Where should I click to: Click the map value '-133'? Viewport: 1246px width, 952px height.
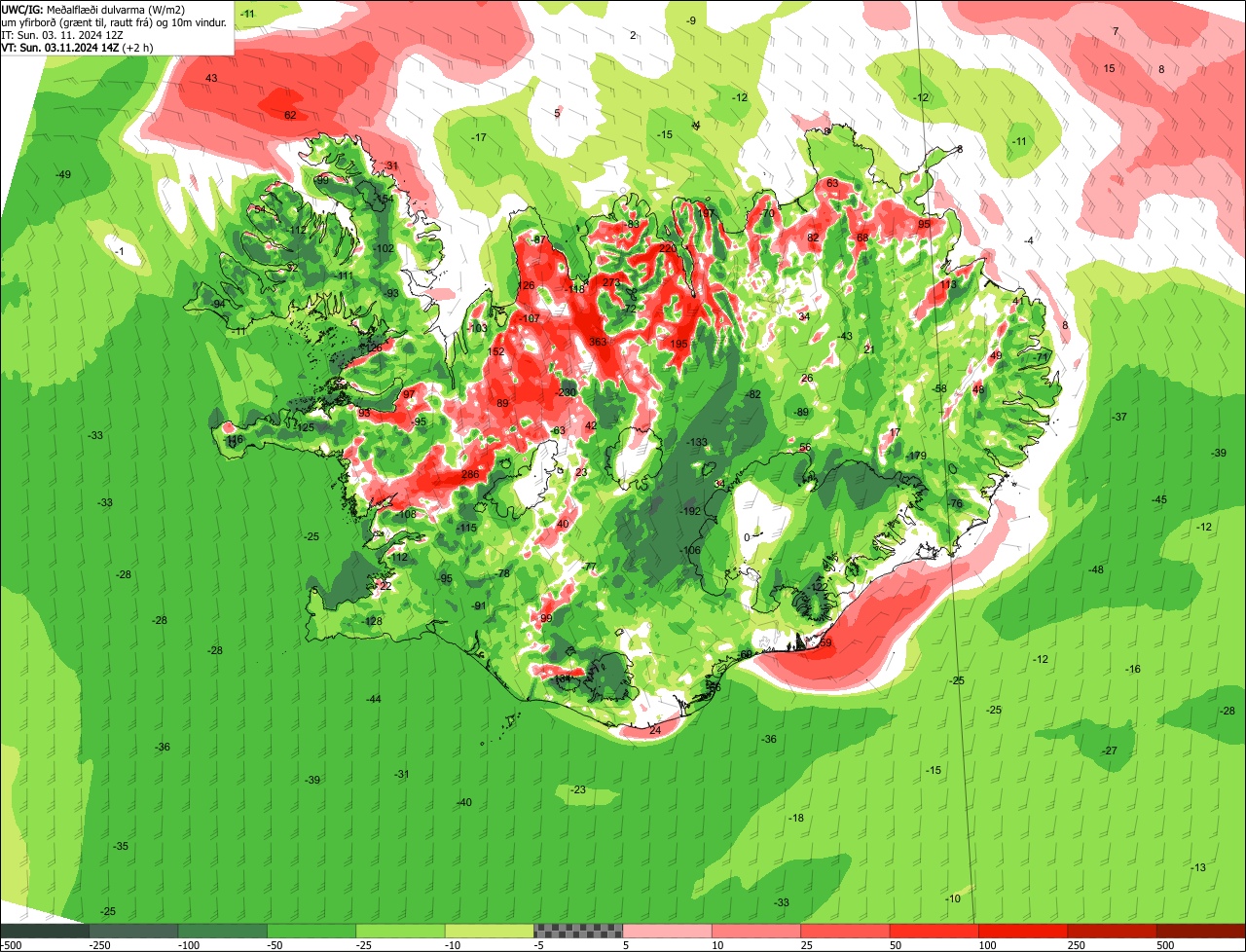click(697, 442)
